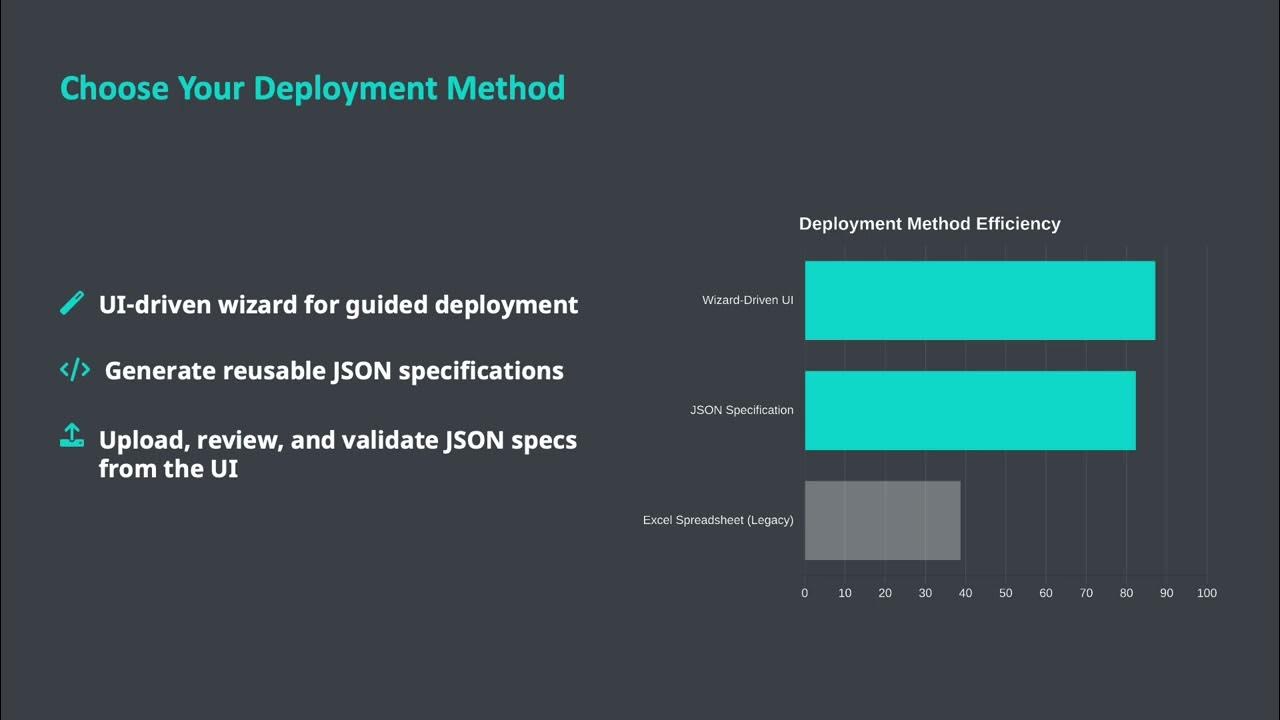Click the 'Excel Spreadsheet (Legacy)' axis label

pos(718,520)
